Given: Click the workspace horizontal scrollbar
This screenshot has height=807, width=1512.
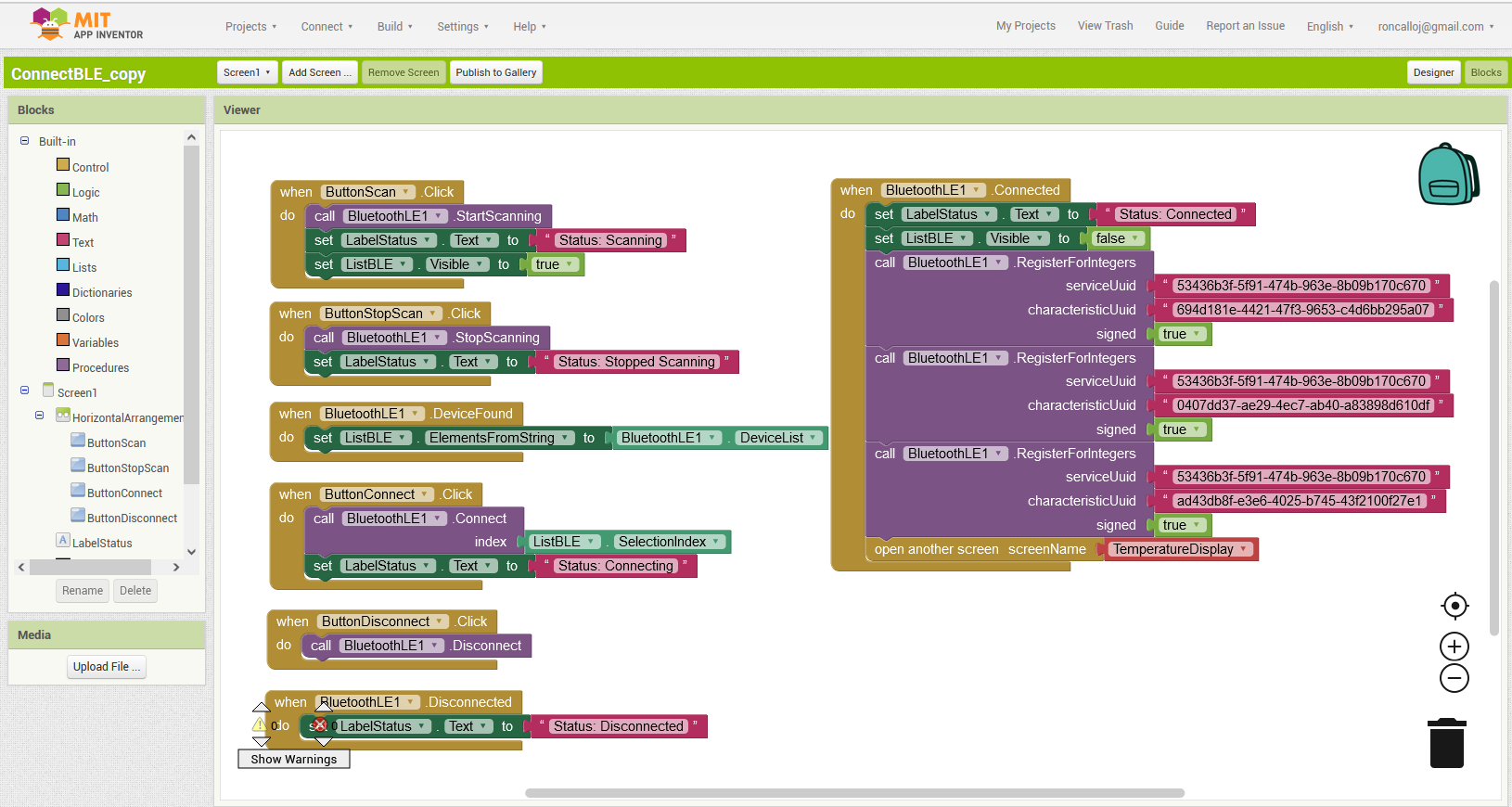Looking at the screenshot, I should point(854,793).
